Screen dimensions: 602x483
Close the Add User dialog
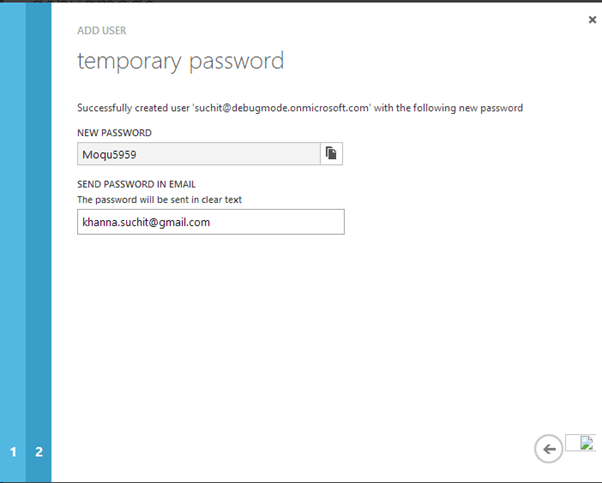pos(592,19)
